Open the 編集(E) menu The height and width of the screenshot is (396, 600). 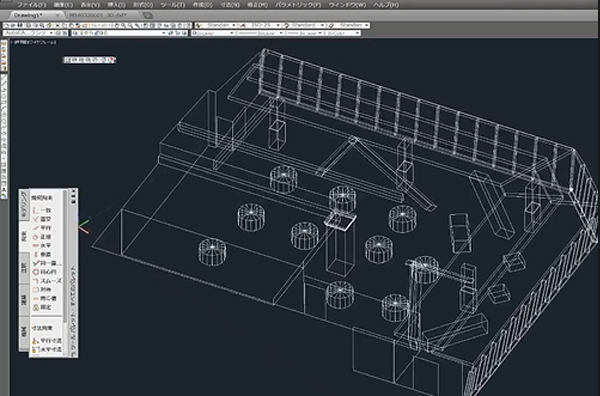tap(63, 5)
